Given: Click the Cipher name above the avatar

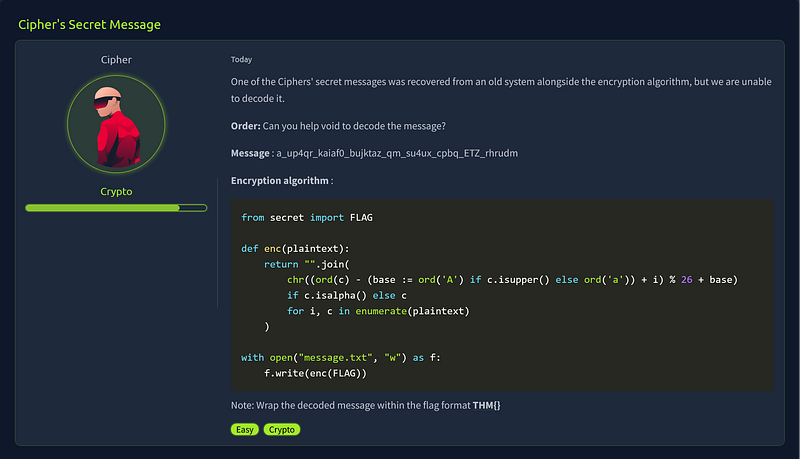Looking at the screenshot, I should (116, 60).
